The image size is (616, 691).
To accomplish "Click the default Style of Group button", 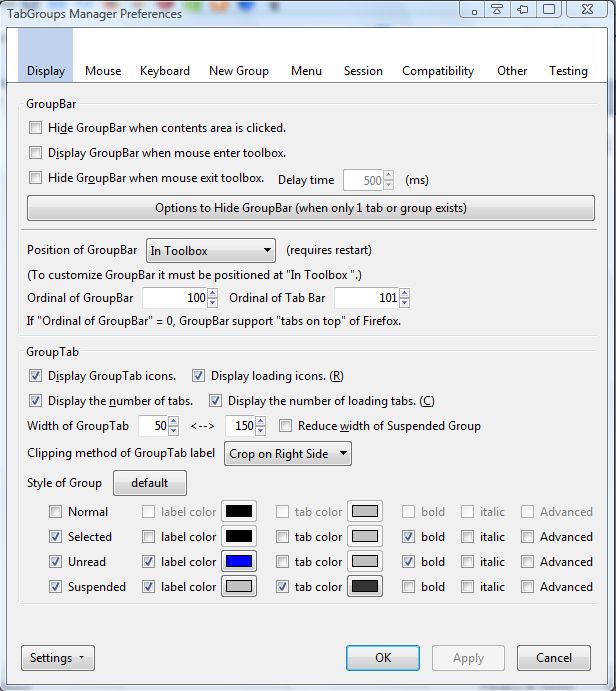I will 149,483.
